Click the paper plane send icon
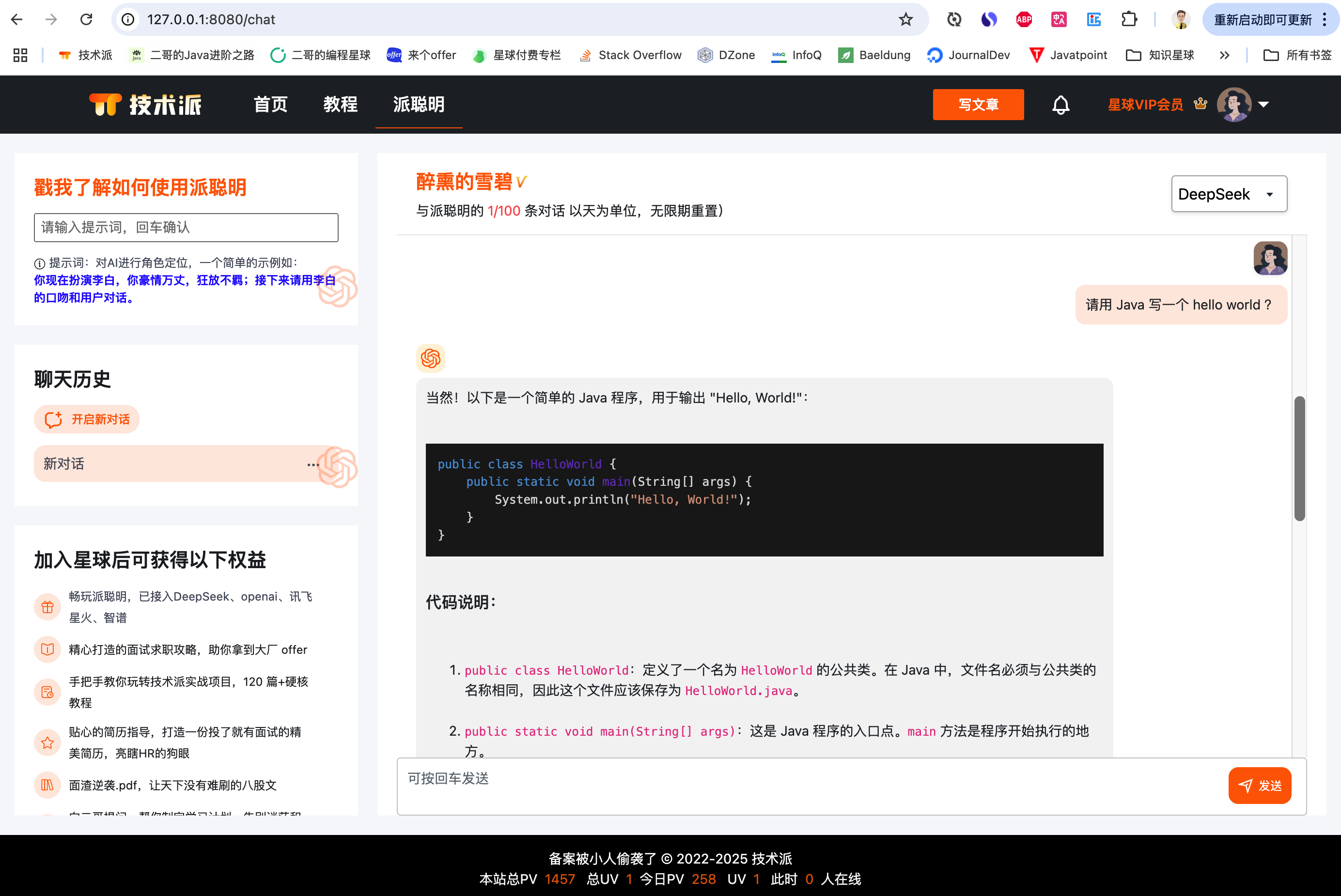Viewport: 1341px width, 896px height. click(1246, 785)
